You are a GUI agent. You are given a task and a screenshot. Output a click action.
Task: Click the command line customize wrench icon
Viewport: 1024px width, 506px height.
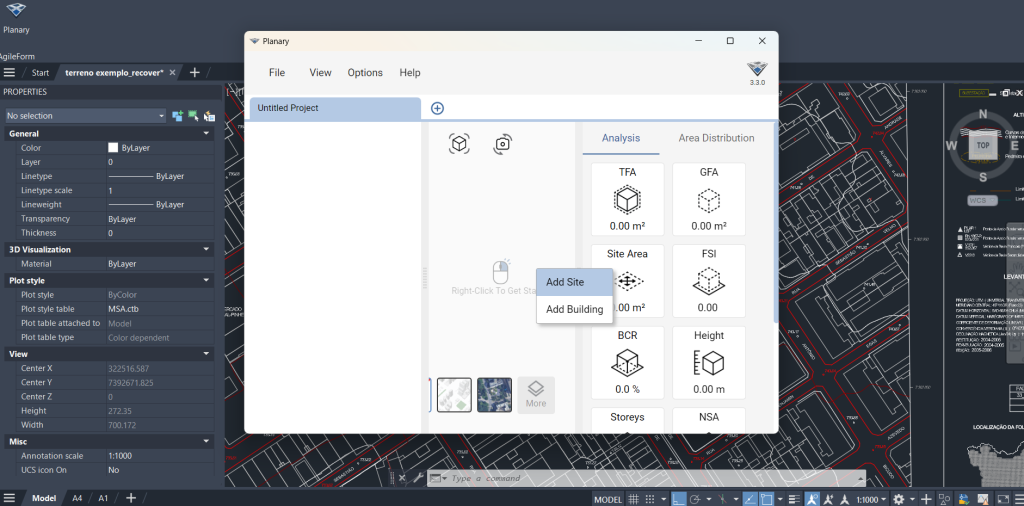pyautogui.click(x=417, y=478)
